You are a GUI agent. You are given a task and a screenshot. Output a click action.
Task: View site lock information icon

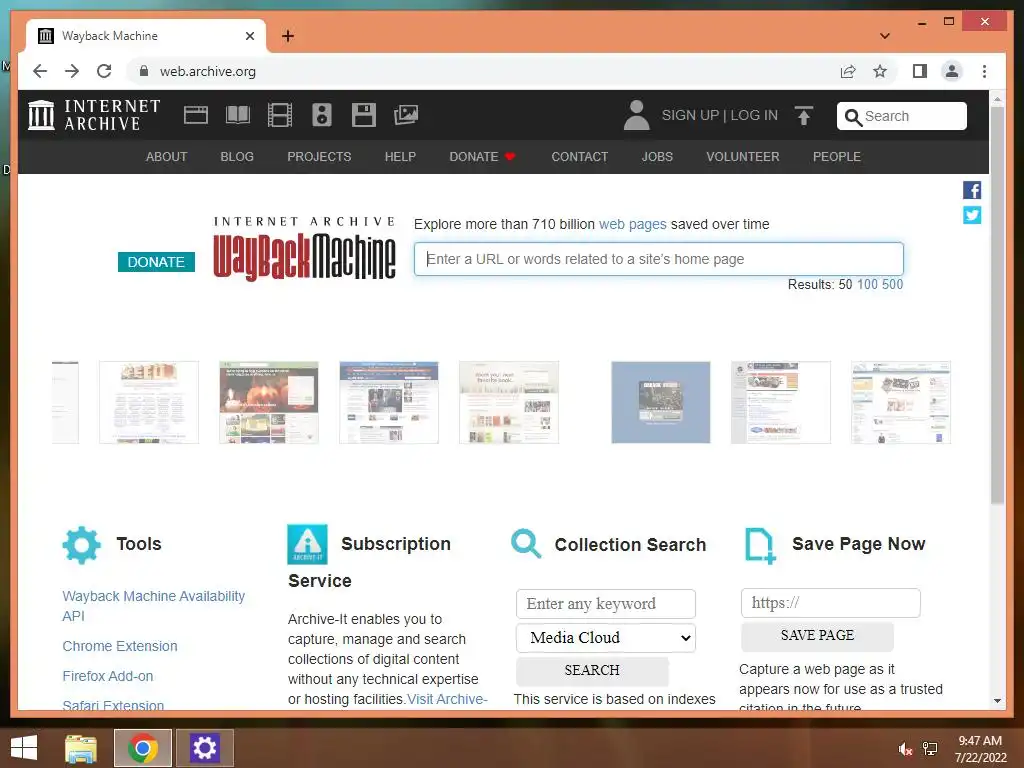144,71
